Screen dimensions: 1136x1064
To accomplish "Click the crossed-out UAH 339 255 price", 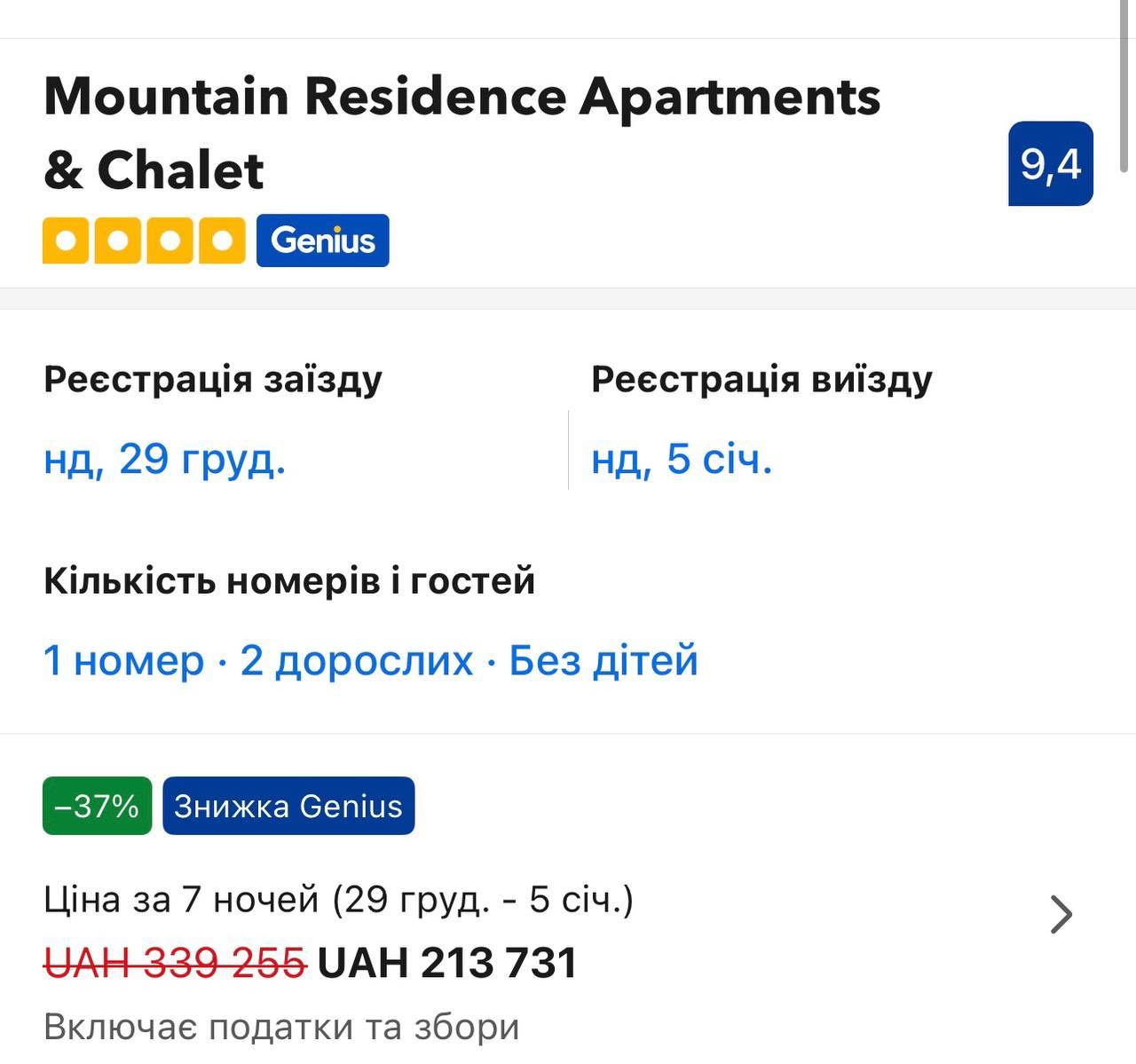I will 175,963.
